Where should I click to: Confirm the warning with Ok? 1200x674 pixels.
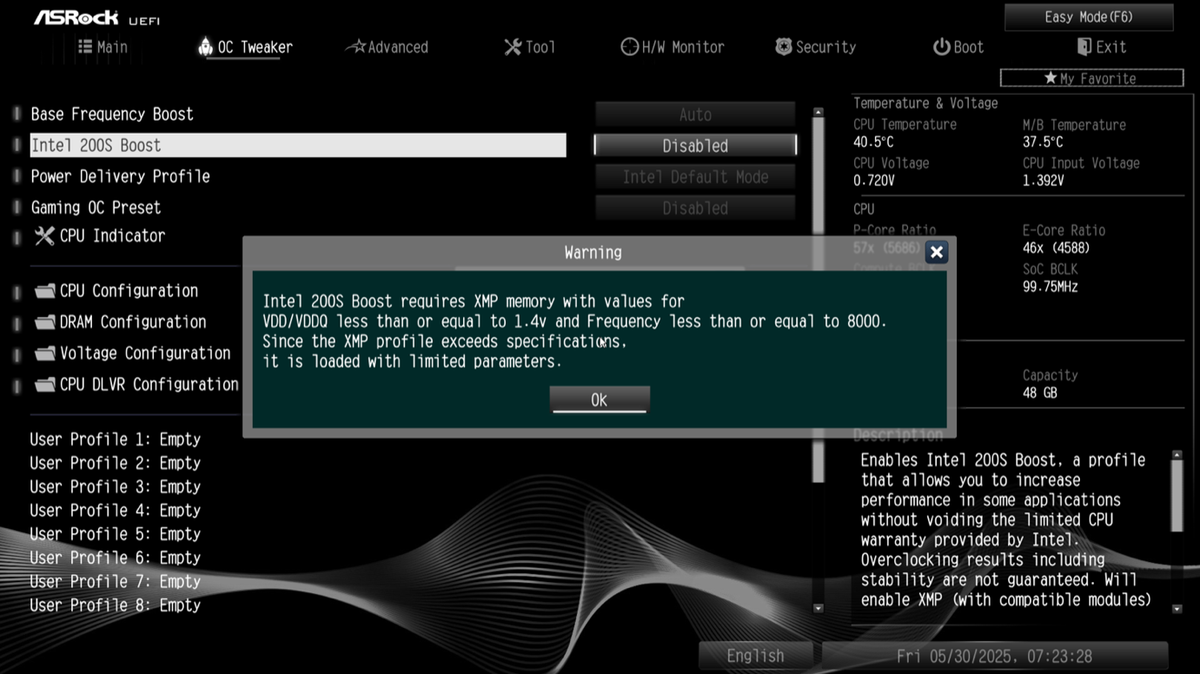pos(599,399)
